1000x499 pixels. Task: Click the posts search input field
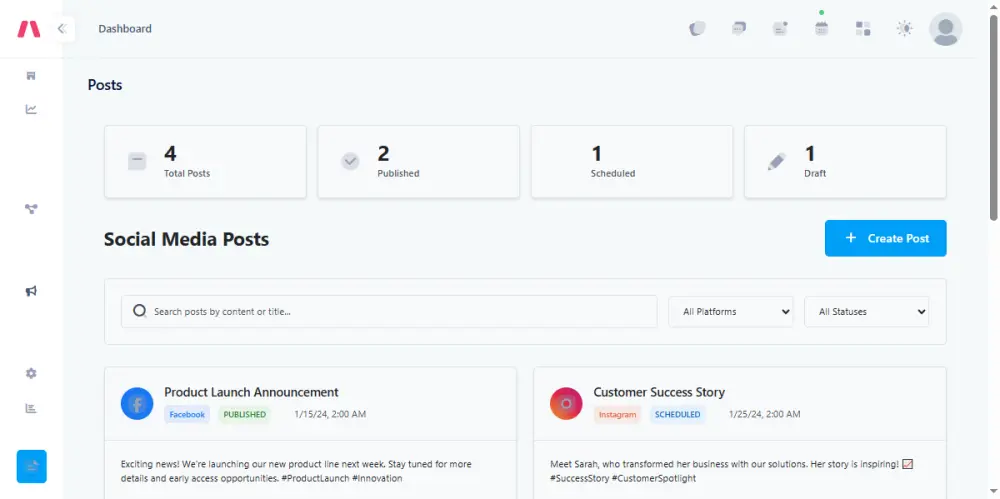coord(400,312)
